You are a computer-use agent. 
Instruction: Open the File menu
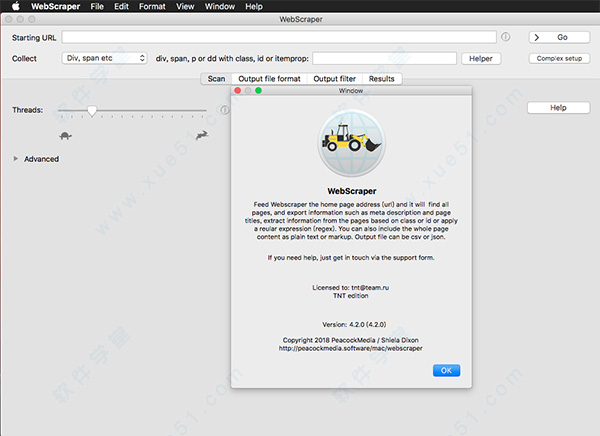point(97,7)
